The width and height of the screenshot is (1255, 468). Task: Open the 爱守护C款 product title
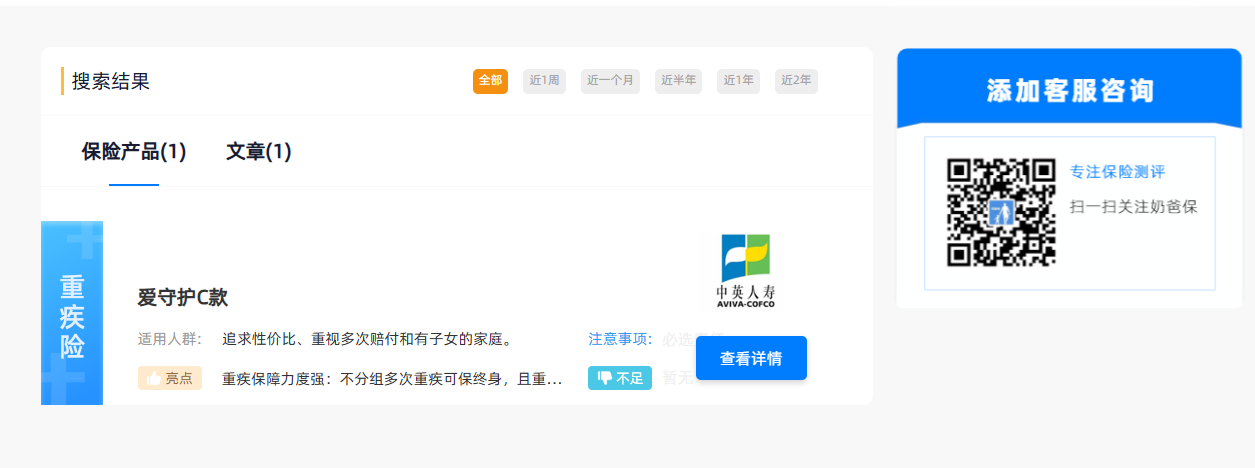point(183,297)
